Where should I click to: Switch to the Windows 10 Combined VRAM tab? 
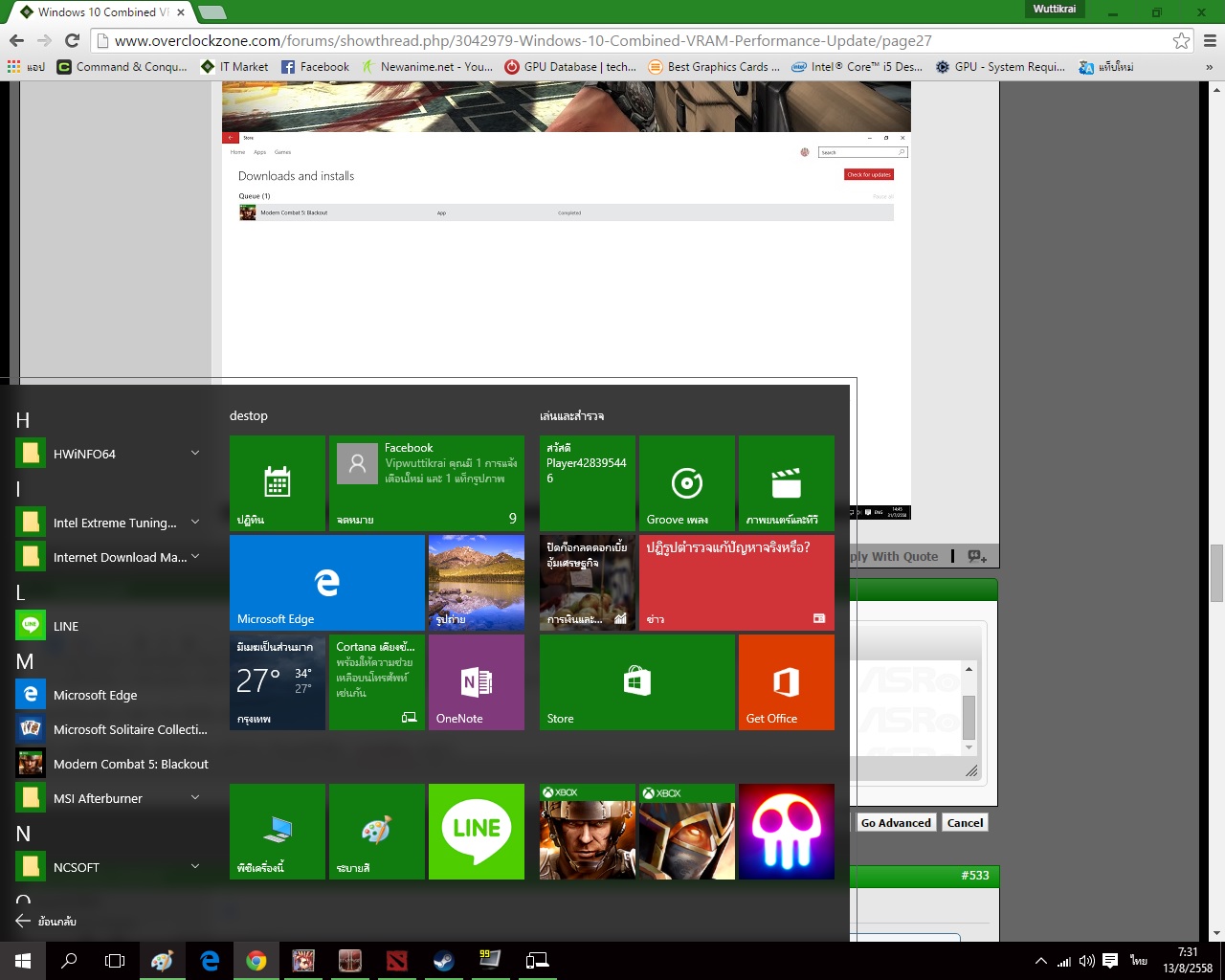tap(103, 12)
